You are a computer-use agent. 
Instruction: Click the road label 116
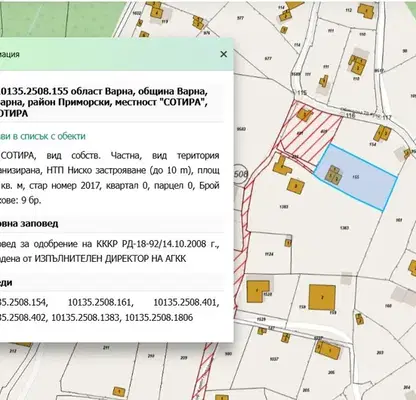tap(350, 115)
